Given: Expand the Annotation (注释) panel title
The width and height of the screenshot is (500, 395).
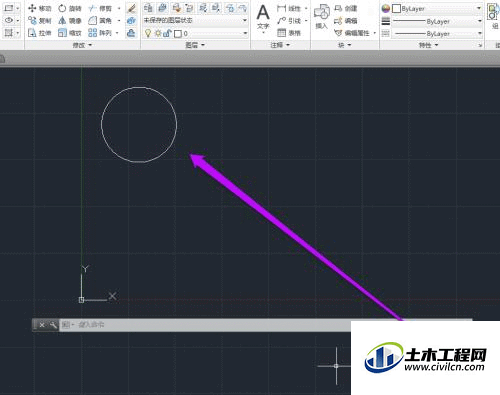Looking at the screenshot, I should [280, 45].
